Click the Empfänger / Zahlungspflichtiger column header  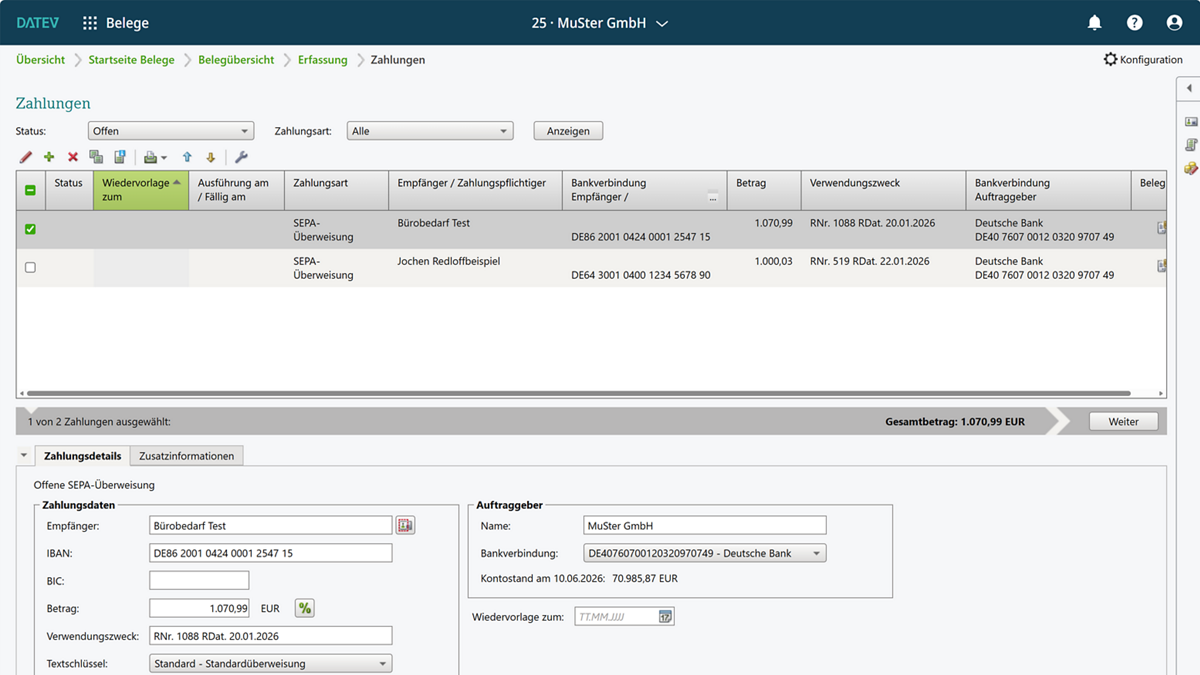(x=475, y=190)
